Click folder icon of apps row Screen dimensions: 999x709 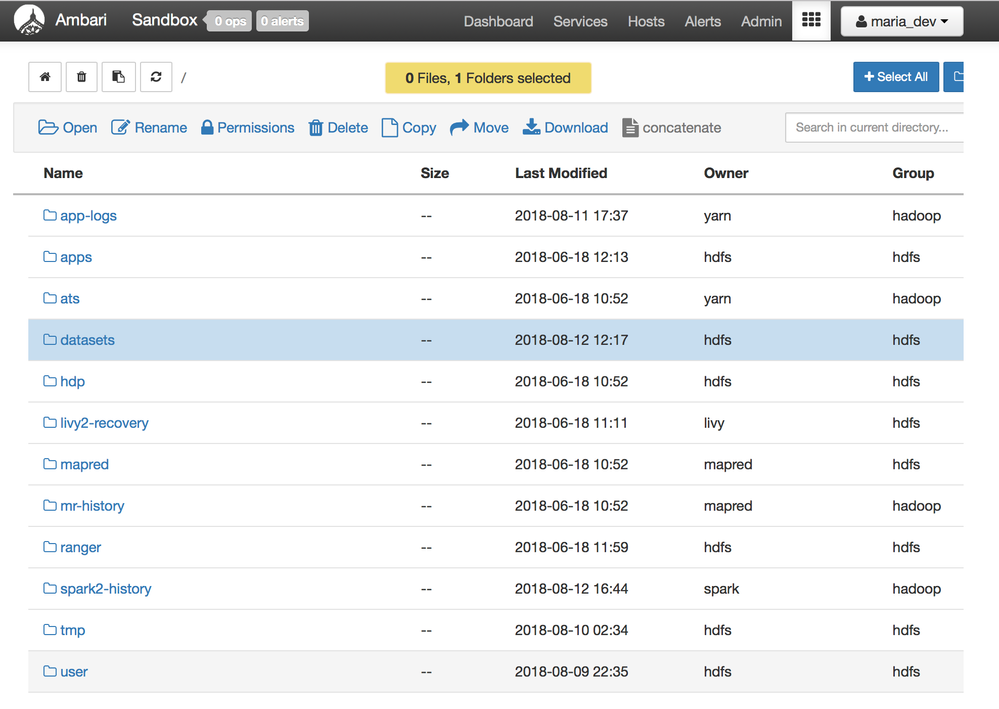pos(50,257)
